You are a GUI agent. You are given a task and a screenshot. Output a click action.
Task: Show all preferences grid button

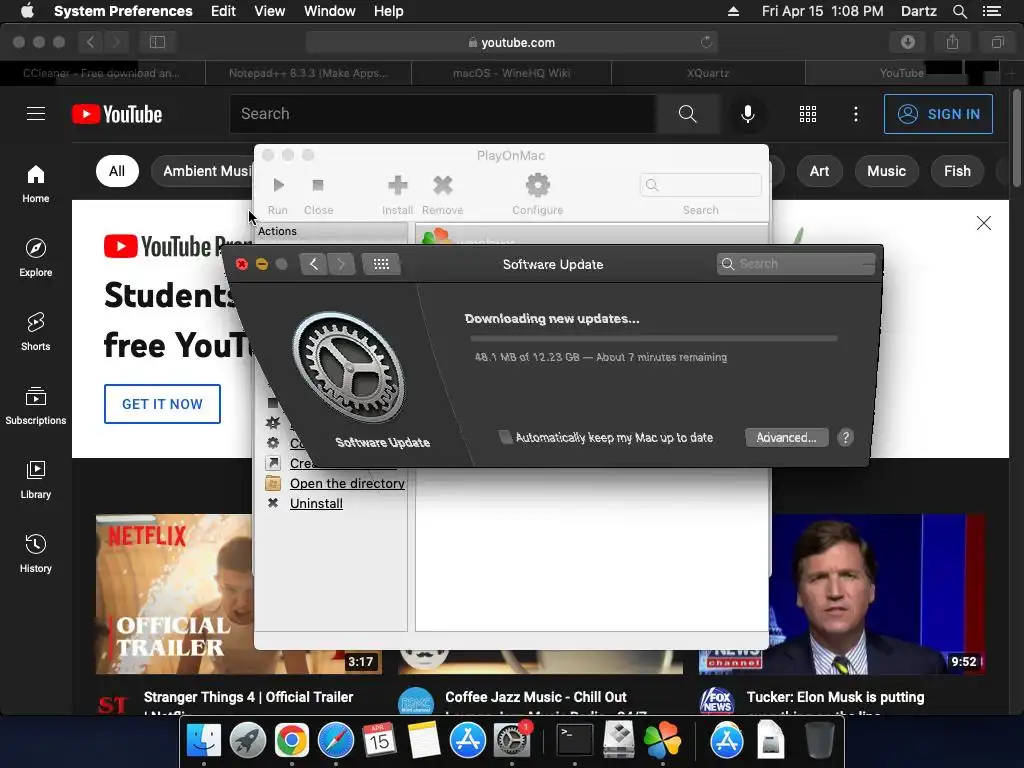click(x=381, y=264)
